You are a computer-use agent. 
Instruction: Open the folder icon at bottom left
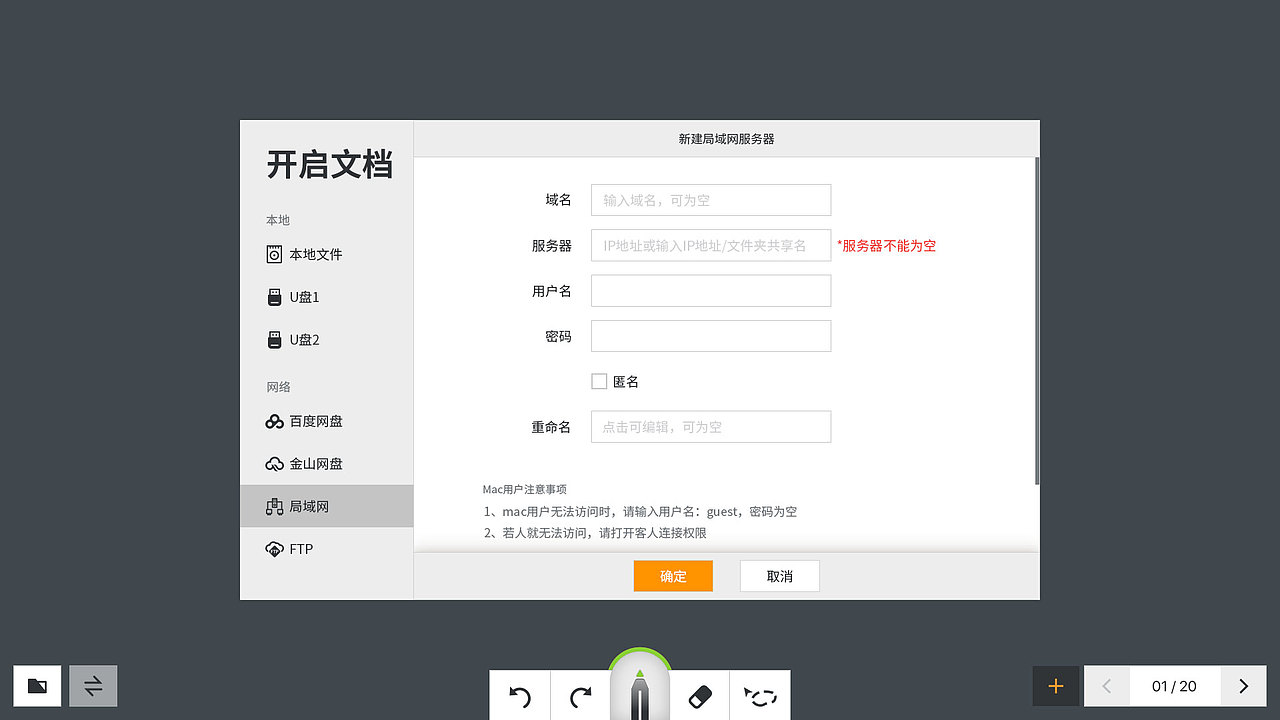(36, 686)
